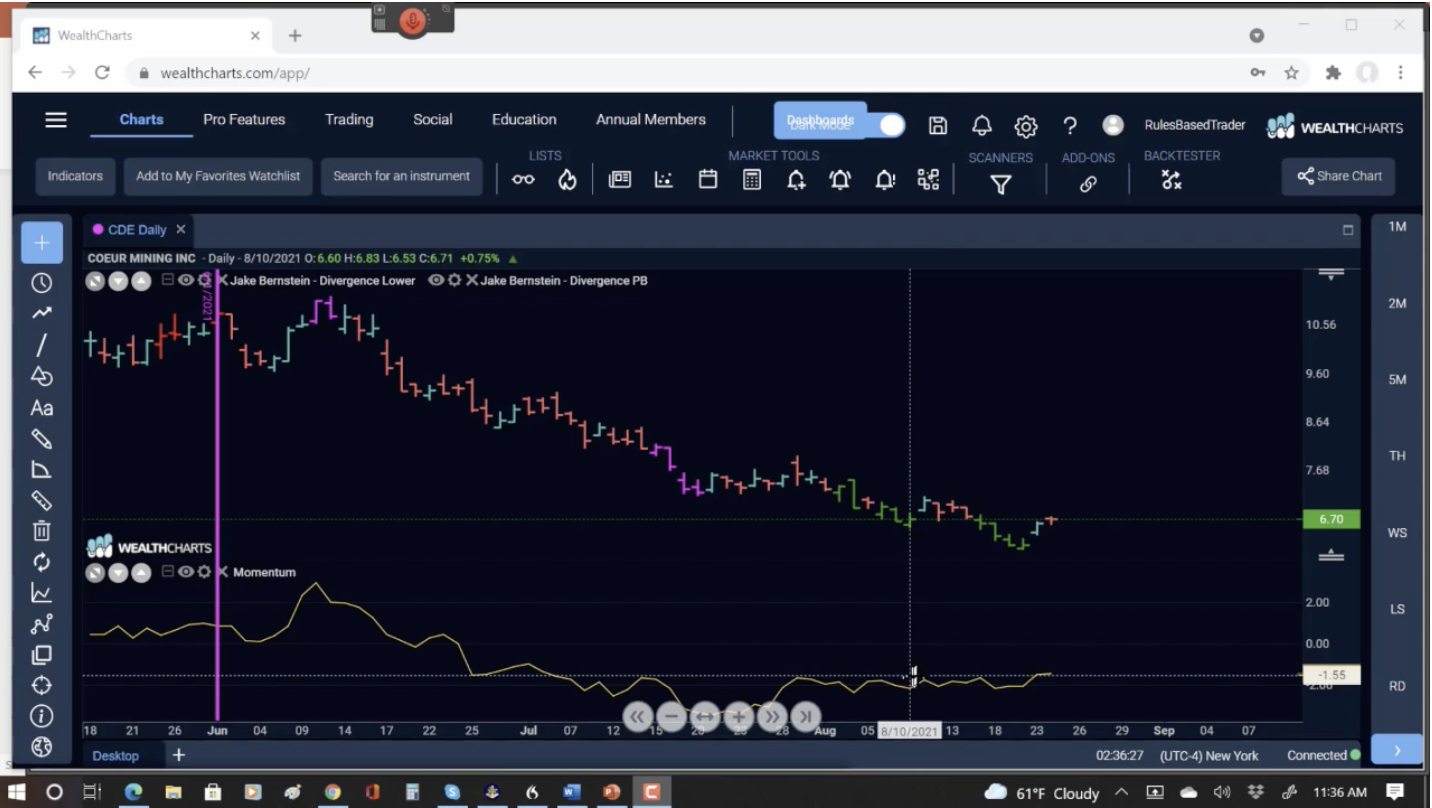Select the 1M timeframe button
1432x808 pixels.
pos(1397,227)
